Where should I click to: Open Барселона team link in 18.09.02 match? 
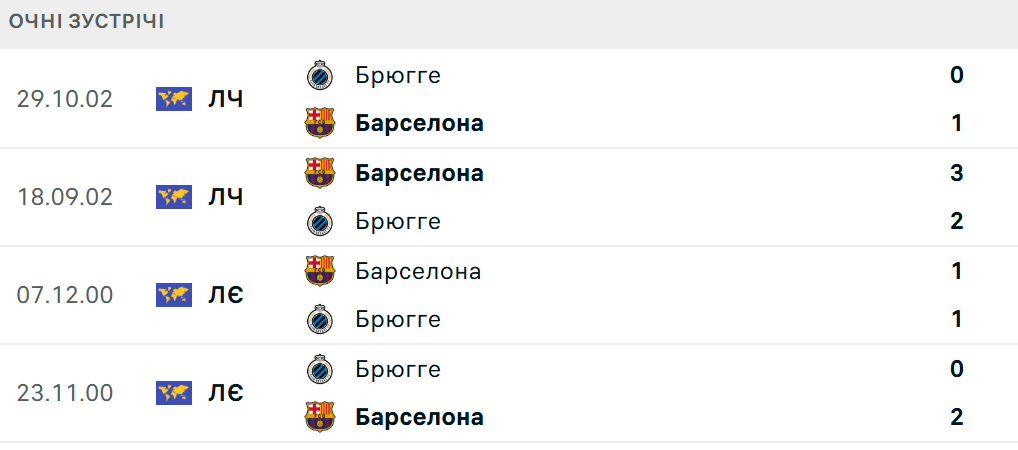(x=419, y=173)
